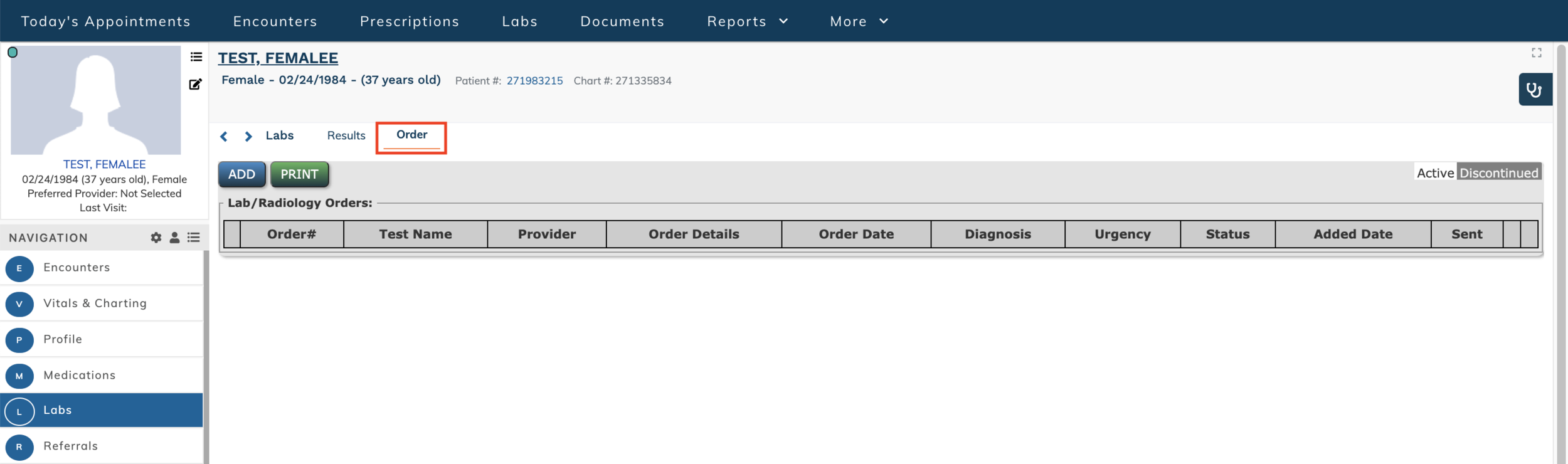Sort by Test Name column header
Viewport: 1568px width, 464px height.
[x=415, y=234]
